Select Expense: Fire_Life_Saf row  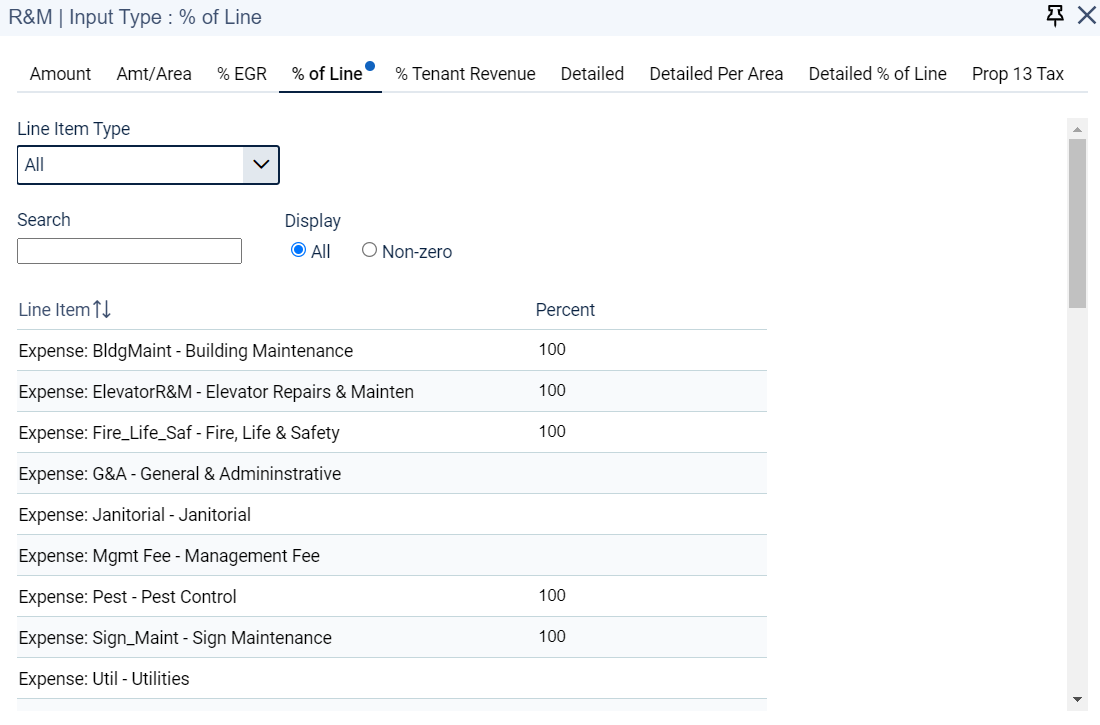391,432
